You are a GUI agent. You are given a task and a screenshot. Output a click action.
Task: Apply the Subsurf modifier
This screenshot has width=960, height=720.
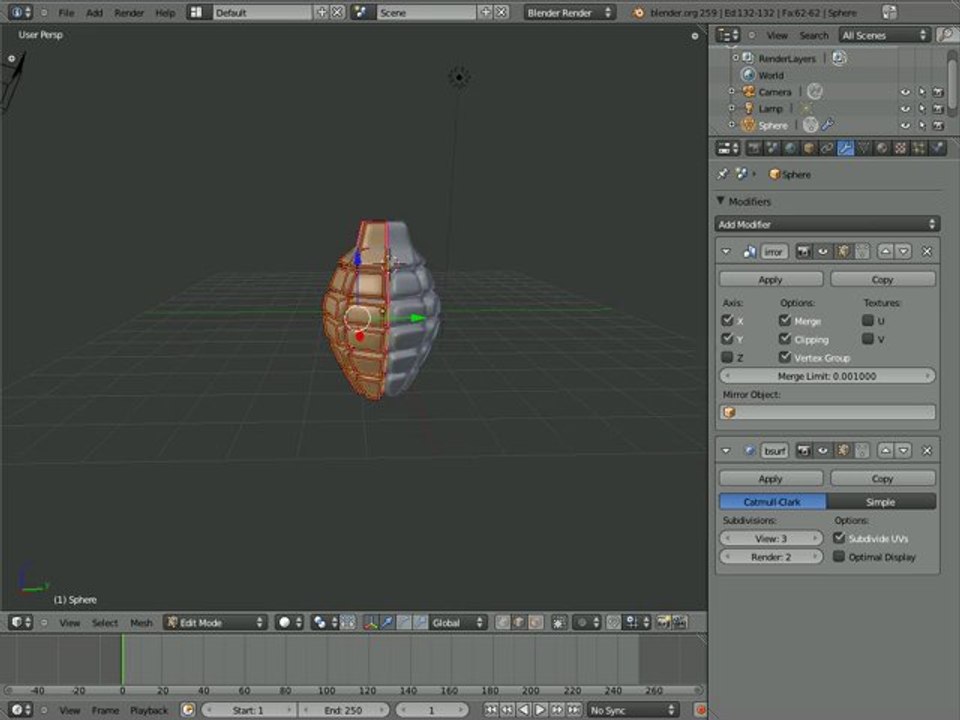click(771, 479)
